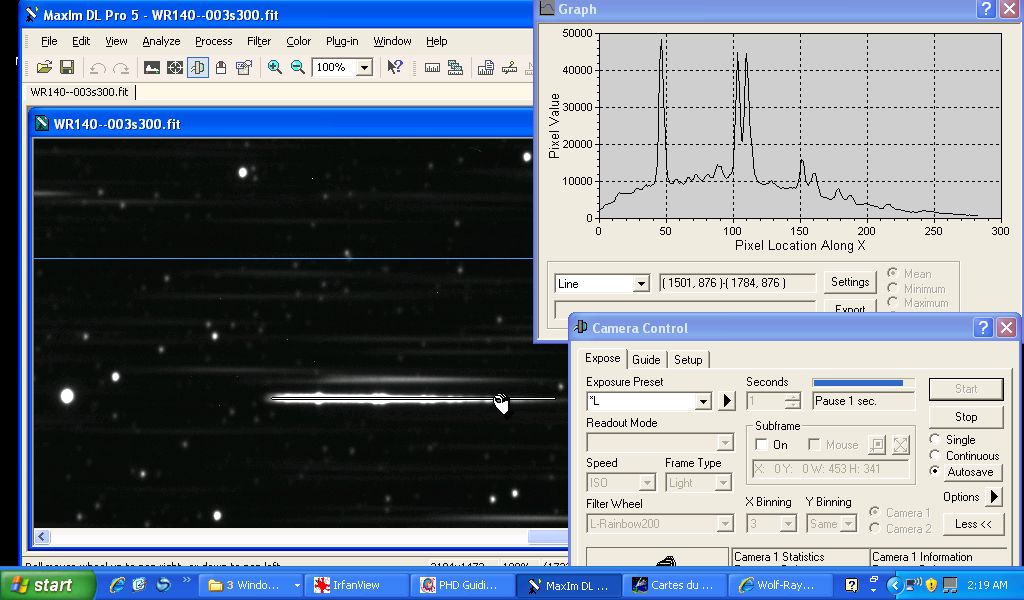The width and height of the screenshot is (1024, 600).
Task: Open the Information crosshair window icon
Action: [x=174, y=67]
